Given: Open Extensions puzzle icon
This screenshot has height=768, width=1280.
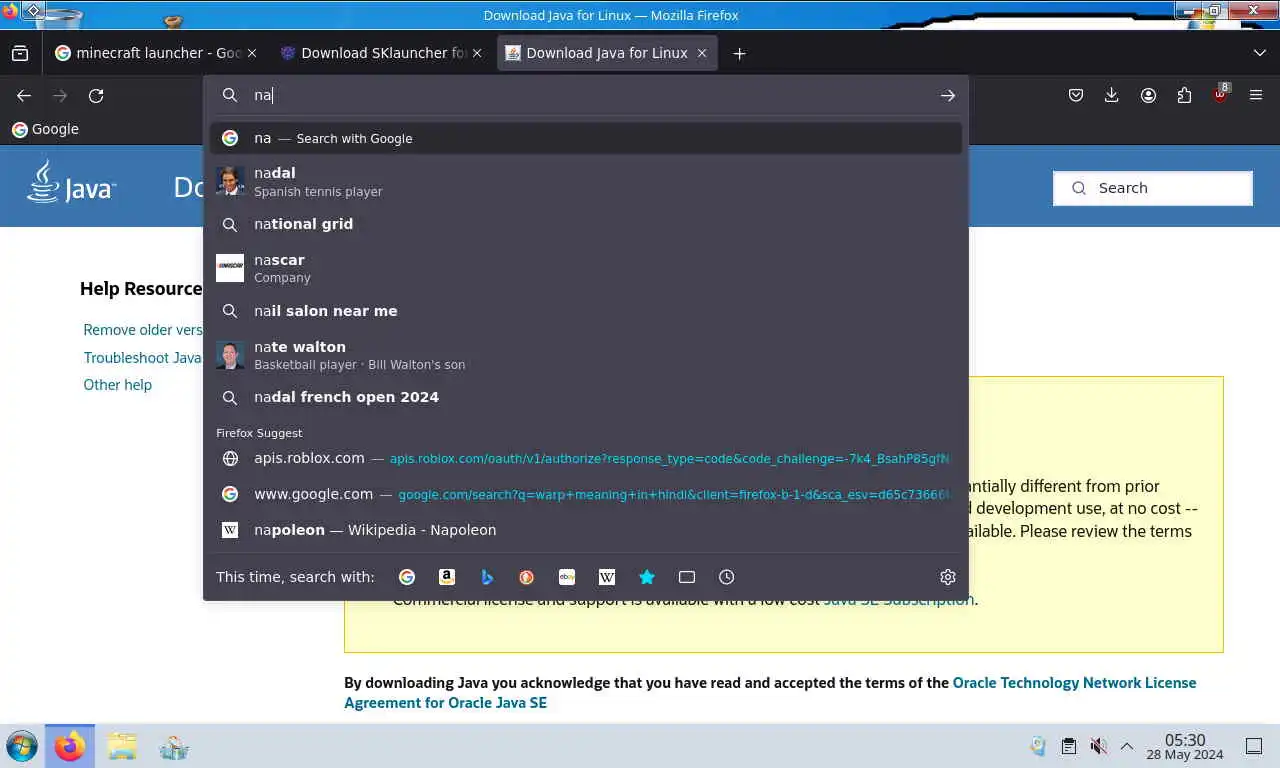Looking at the screenshot, I should tap(1184, 95).
